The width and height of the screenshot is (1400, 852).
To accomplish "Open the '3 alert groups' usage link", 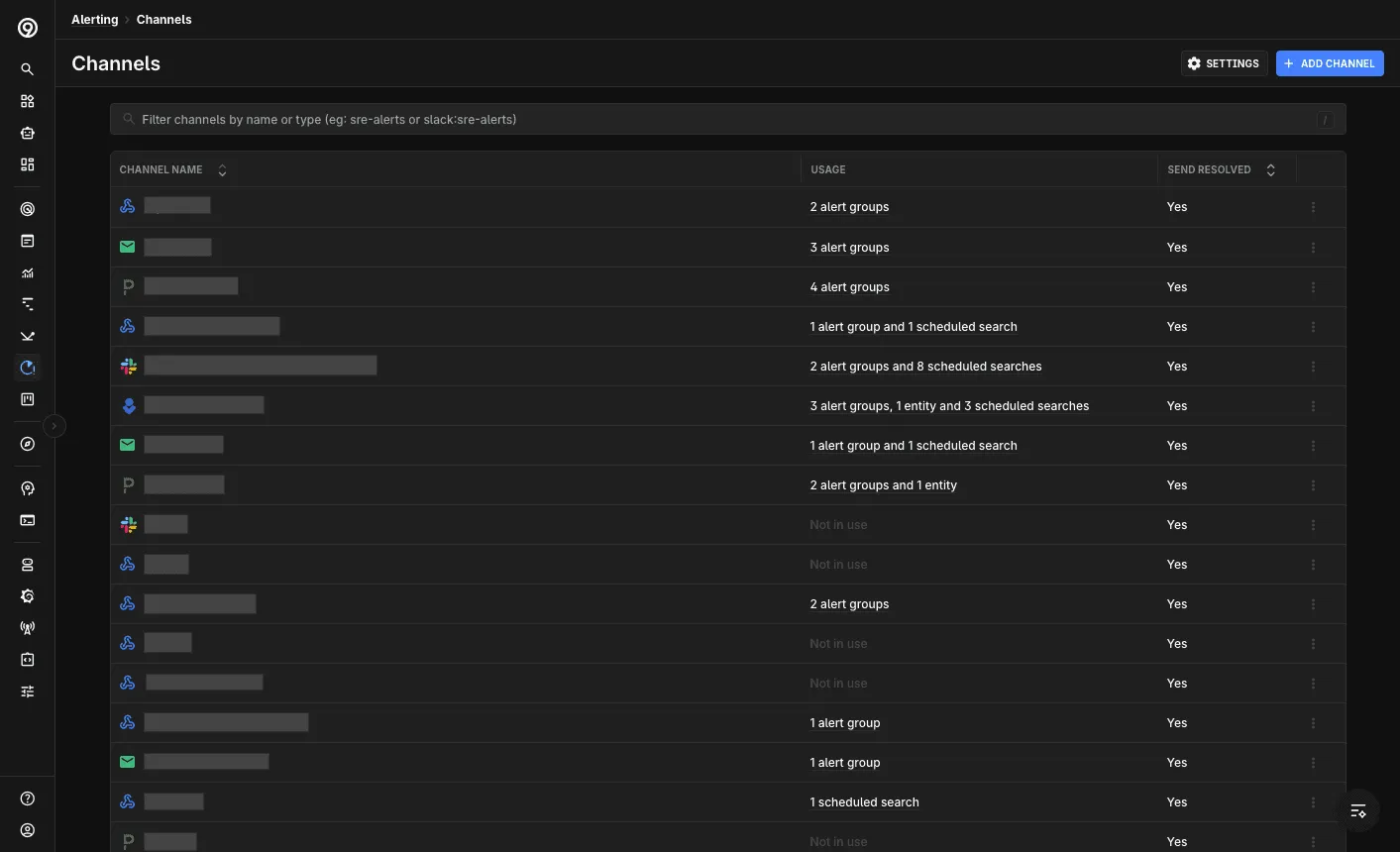I will pyautogui.click(x=849, y=248).
